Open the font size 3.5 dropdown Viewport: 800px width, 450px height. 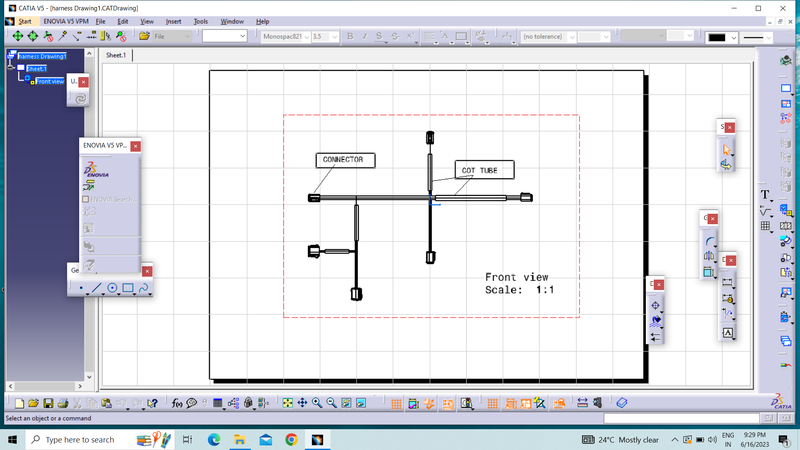(x=335, y=37)
